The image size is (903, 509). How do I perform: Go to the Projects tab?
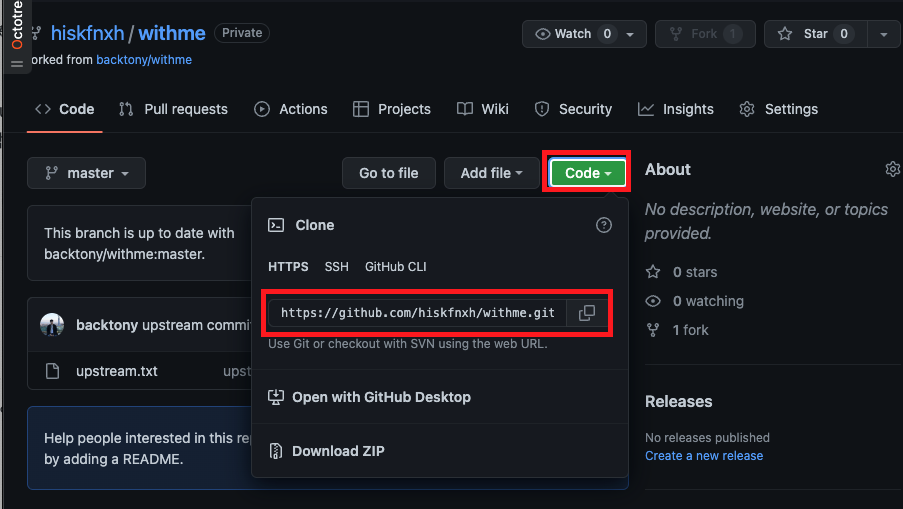click(x=392, y=109)
